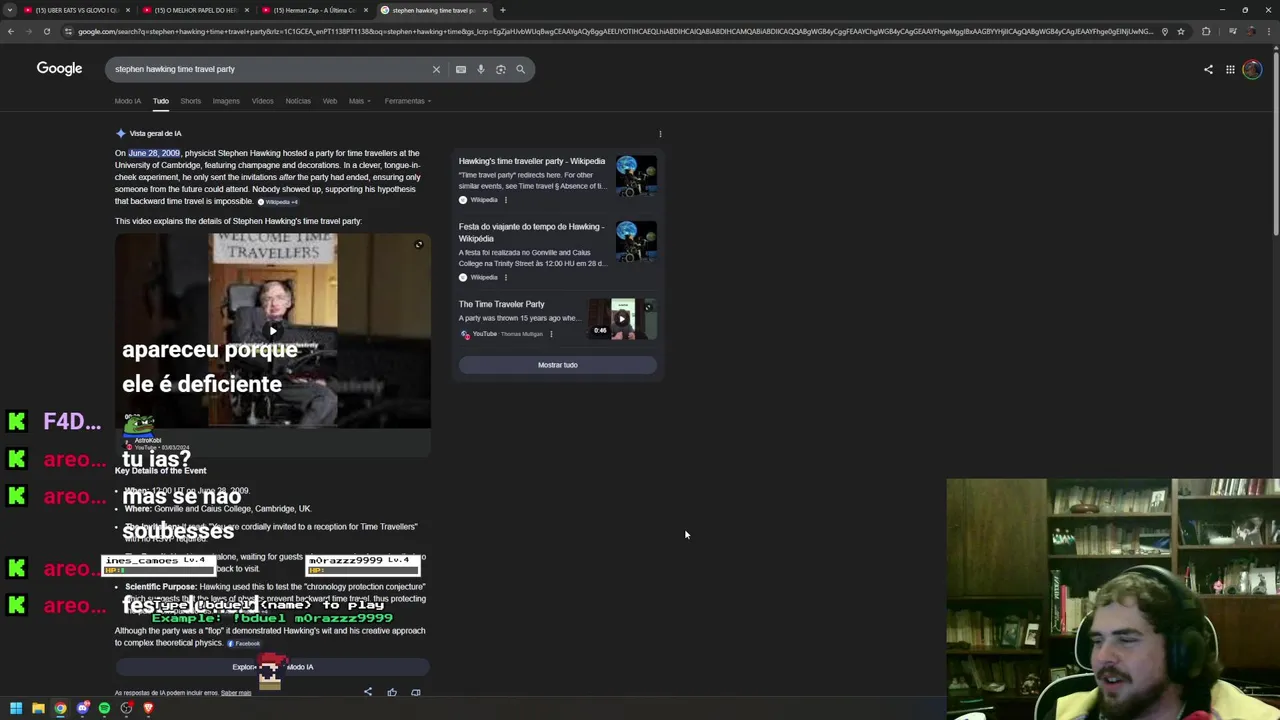Switch to Shorts results tab
Image resolution: width=1280 pixels, height=720 pixels.
click(190, 101)
